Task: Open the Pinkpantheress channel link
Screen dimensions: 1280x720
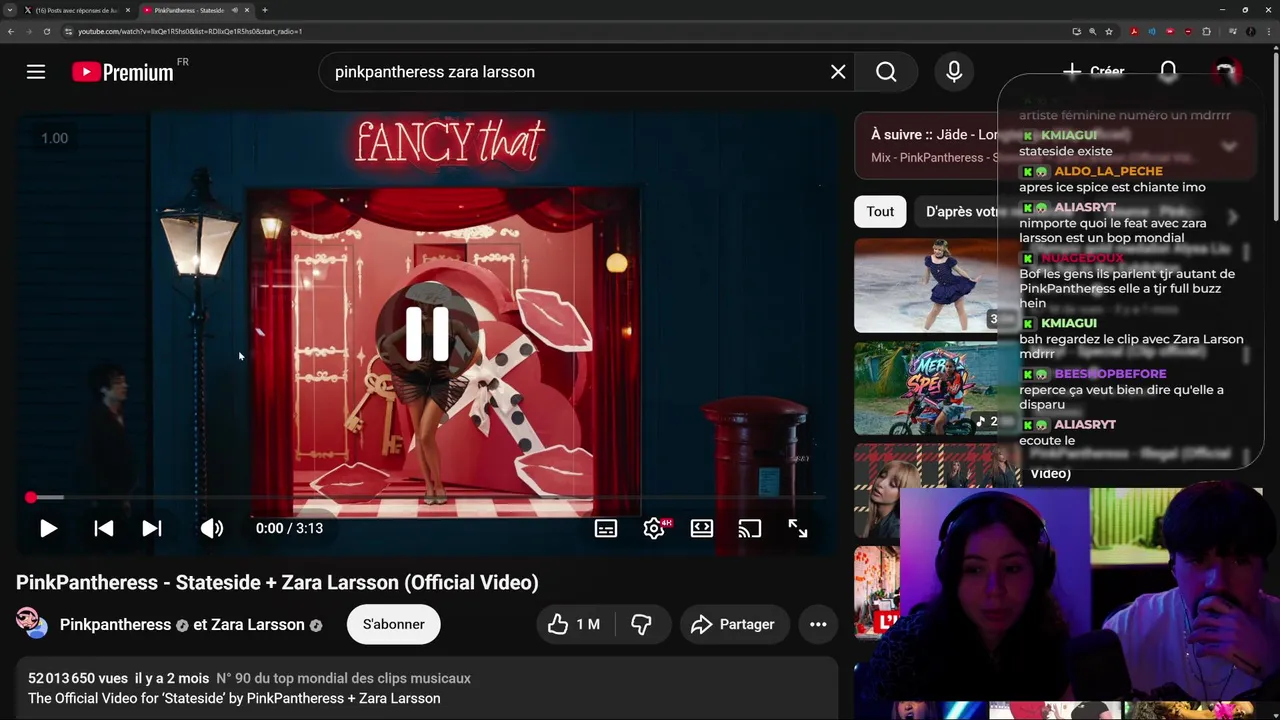Action: click(x=115, y=624)
